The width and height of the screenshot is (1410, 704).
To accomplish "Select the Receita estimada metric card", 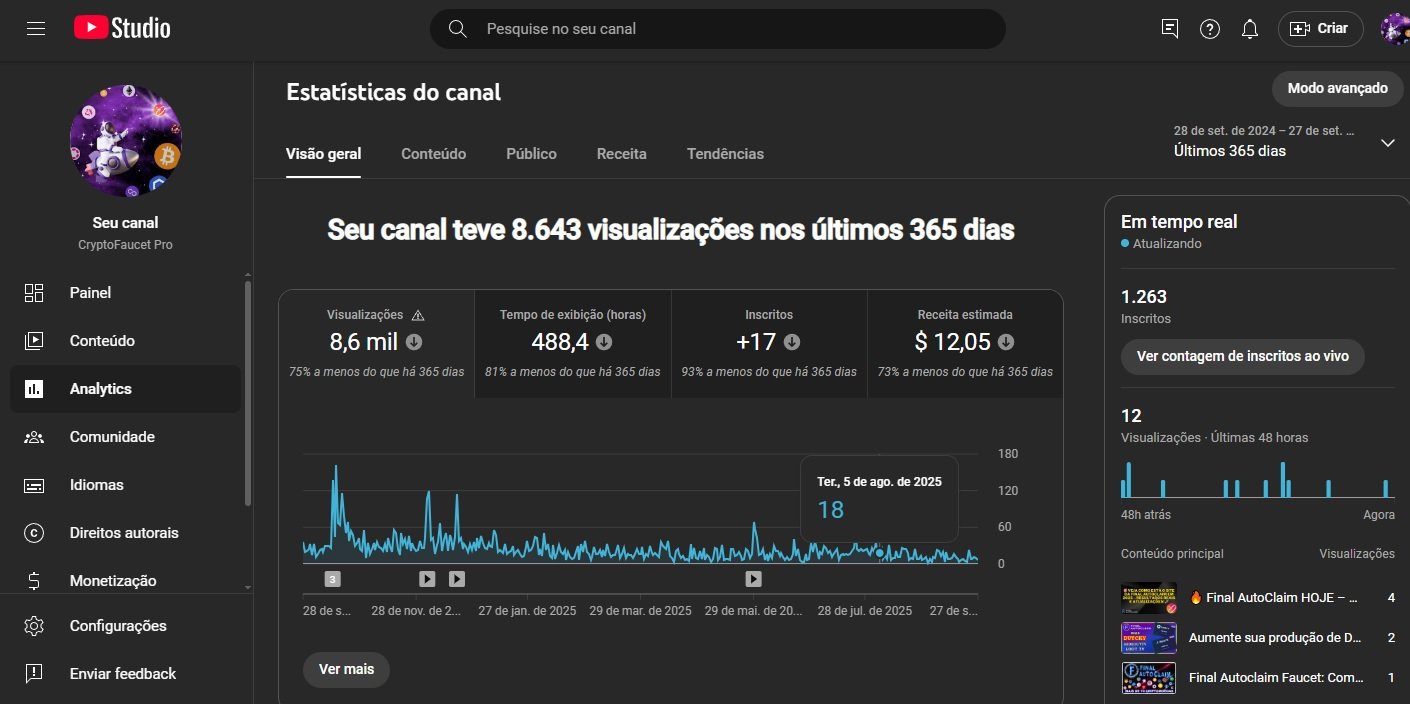I will click(965, 343).
